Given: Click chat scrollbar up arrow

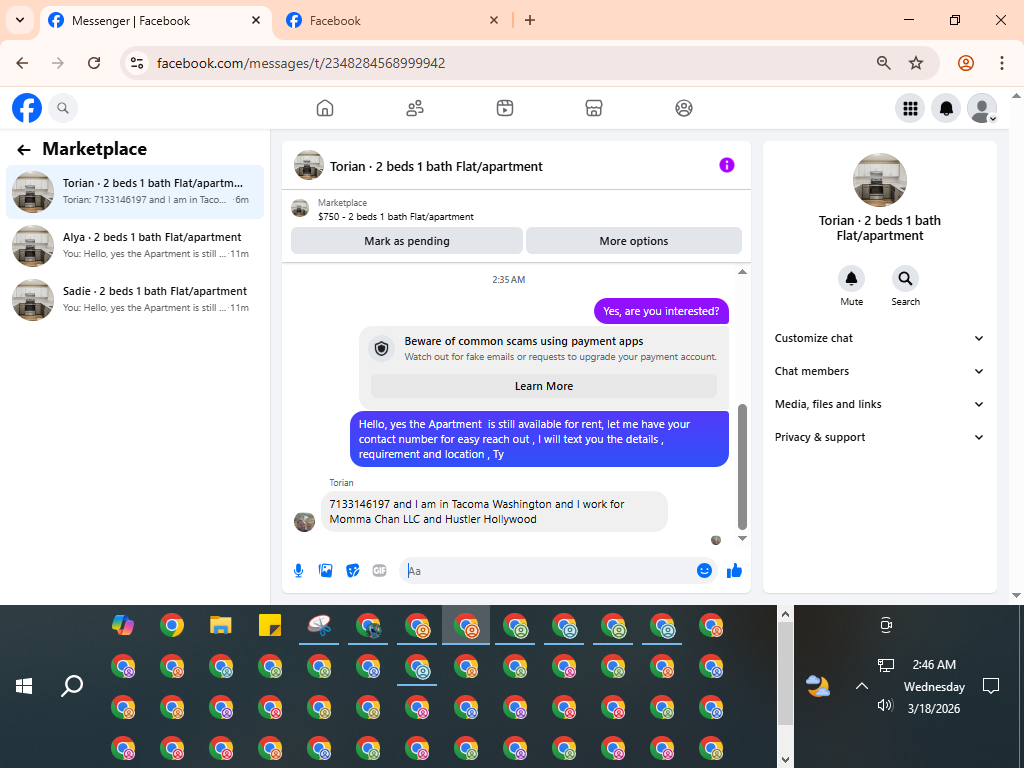Looking at the screenshot, I should click(x=742, y=272).
